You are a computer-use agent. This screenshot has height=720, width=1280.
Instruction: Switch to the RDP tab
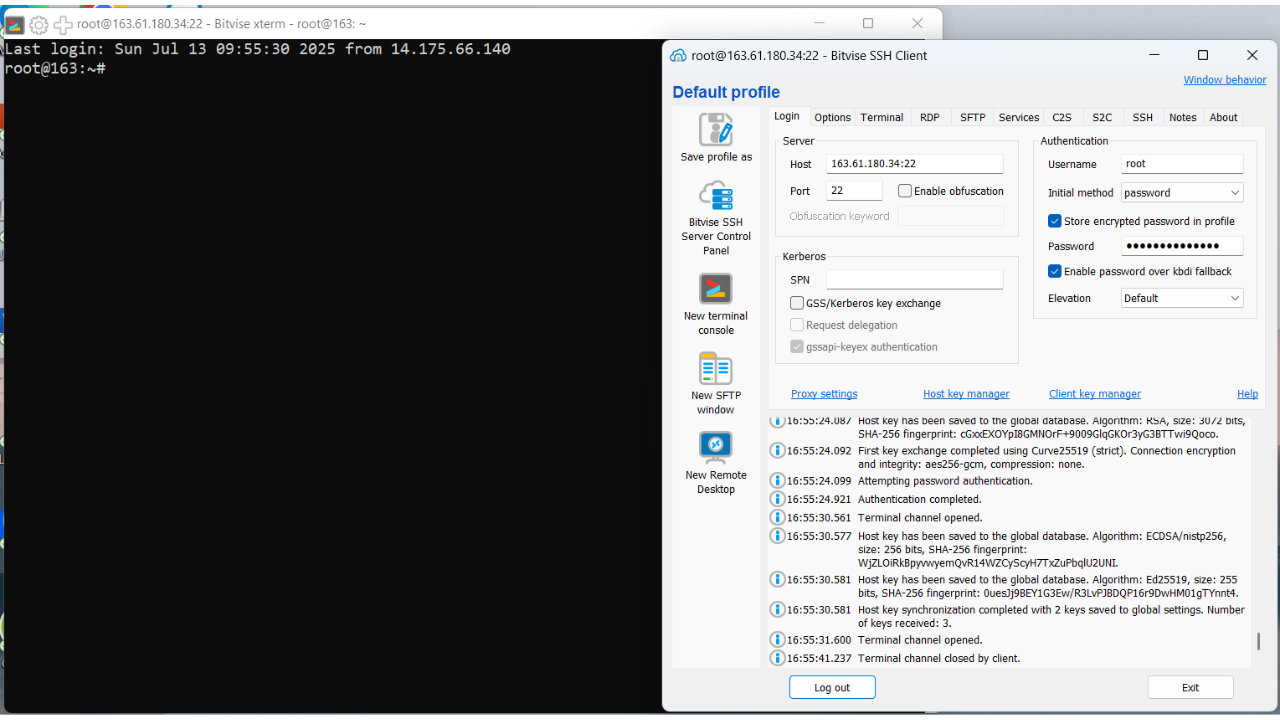pyautogui.click(x=930, y=117)
